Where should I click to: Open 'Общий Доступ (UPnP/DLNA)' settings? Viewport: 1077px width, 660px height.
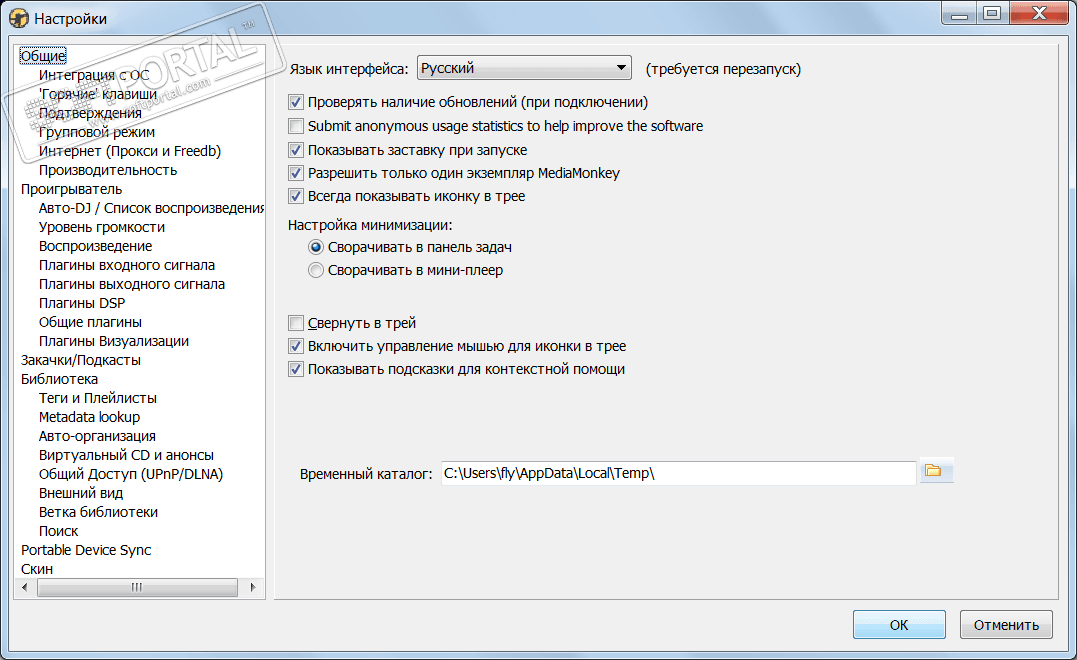[x=131, y=474]
